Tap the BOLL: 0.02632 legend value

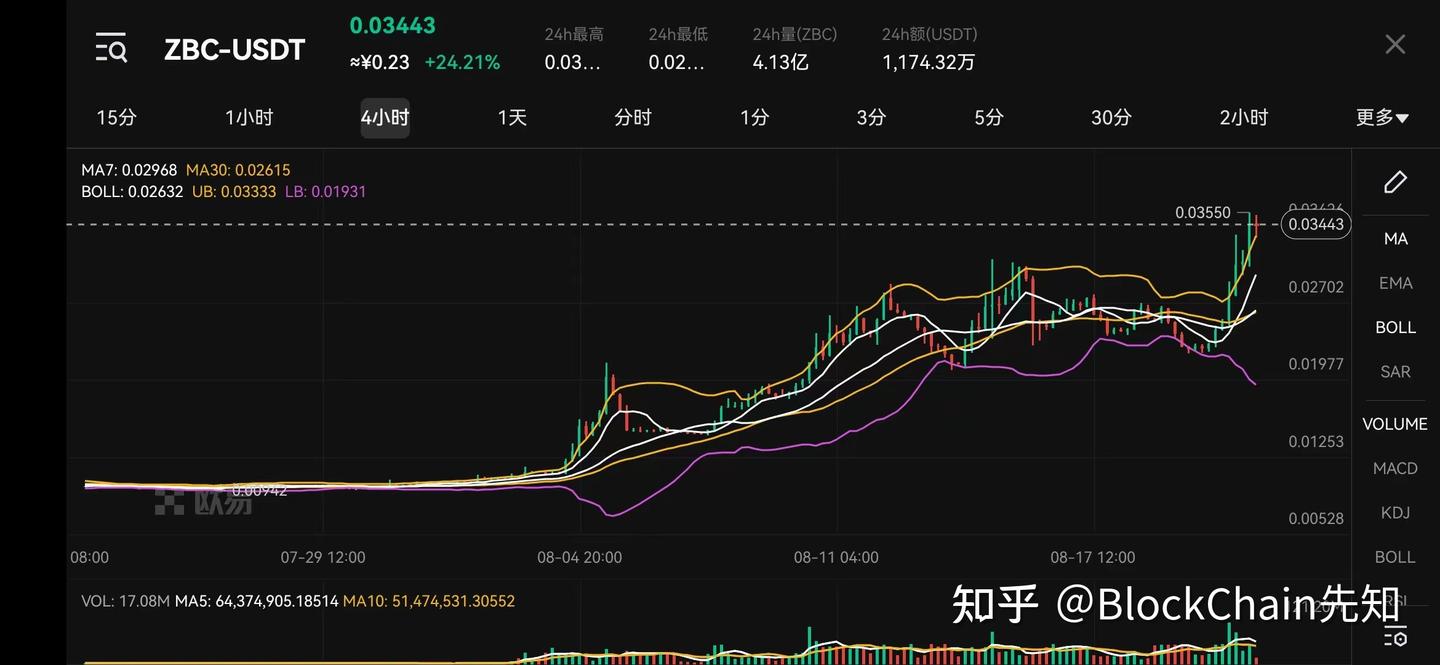[132, 191]
